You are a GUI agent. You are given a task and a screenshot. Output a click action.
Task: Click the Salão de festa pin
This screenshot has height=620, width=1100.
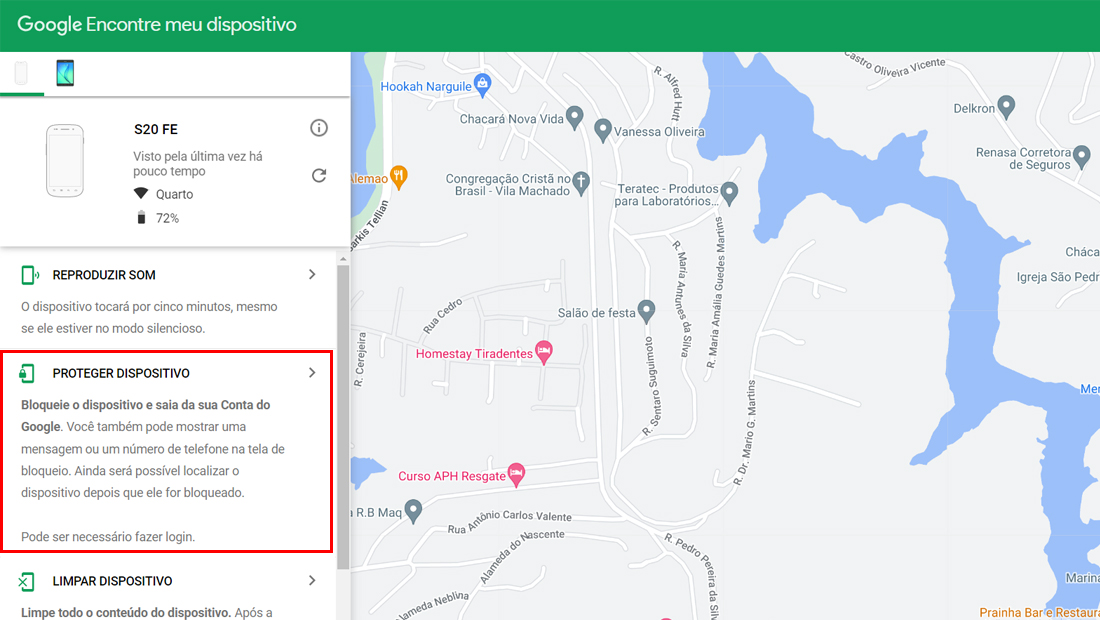point(646,310)
